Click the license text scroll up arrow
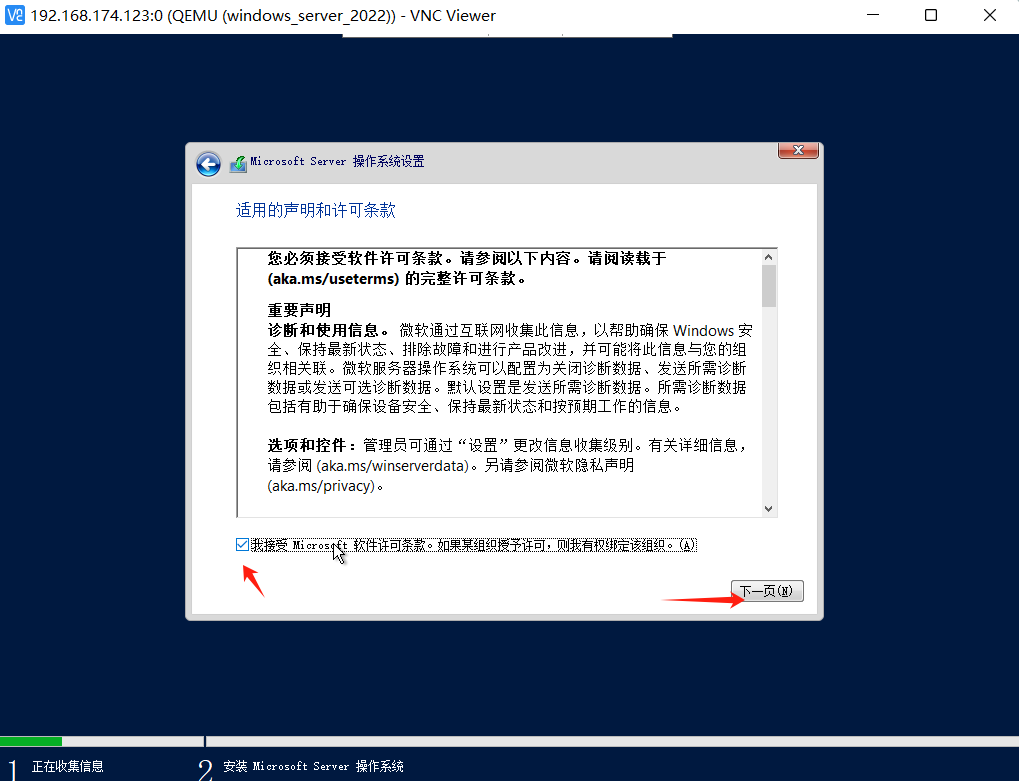The height and width of the screenshot is (781, 1019). [x=769, y=257]
